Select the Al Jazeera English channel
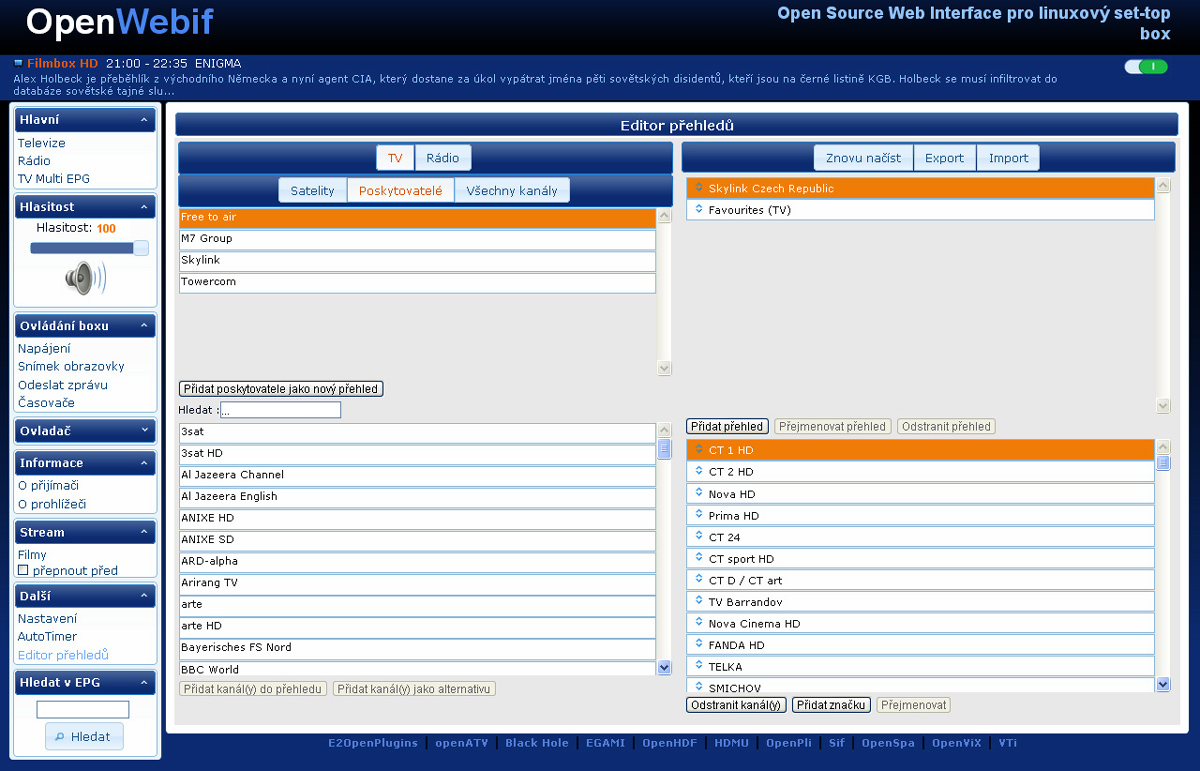The height and width of the screenshot is (771, 1200). [x=417, y=497]
